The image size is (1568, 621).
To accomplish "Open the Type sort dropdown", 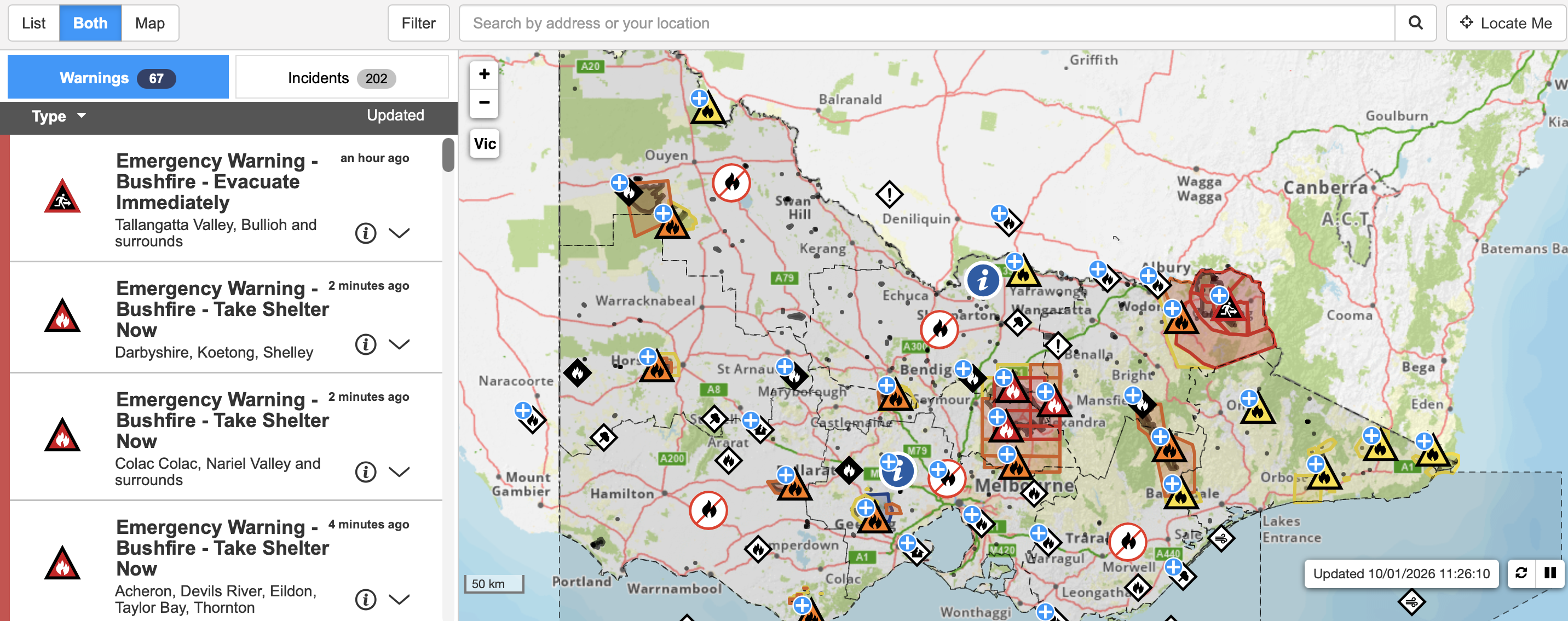I will (x=59, y=116).
